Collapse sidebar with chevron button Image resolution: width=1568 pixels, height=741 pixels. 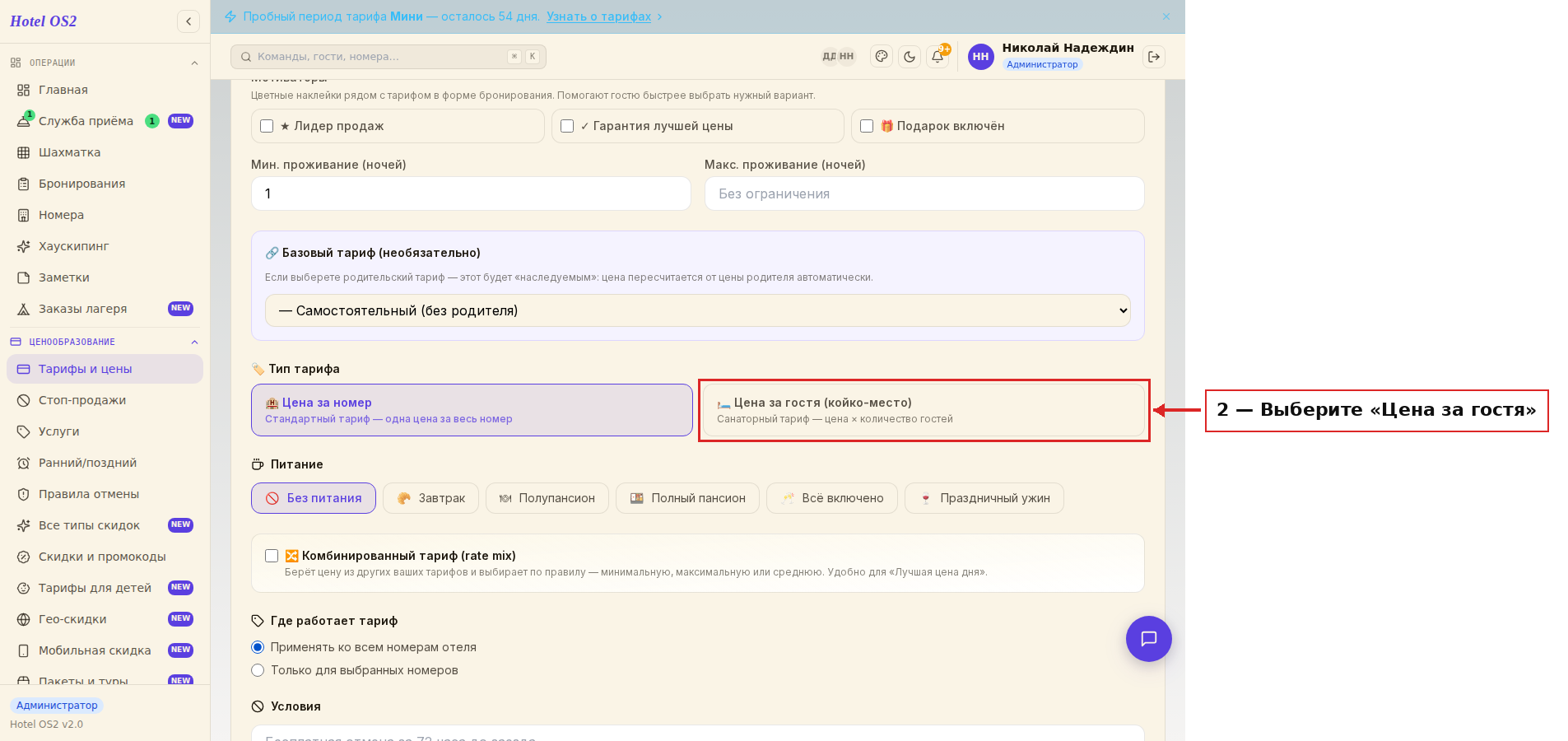(x=188, y=21)
